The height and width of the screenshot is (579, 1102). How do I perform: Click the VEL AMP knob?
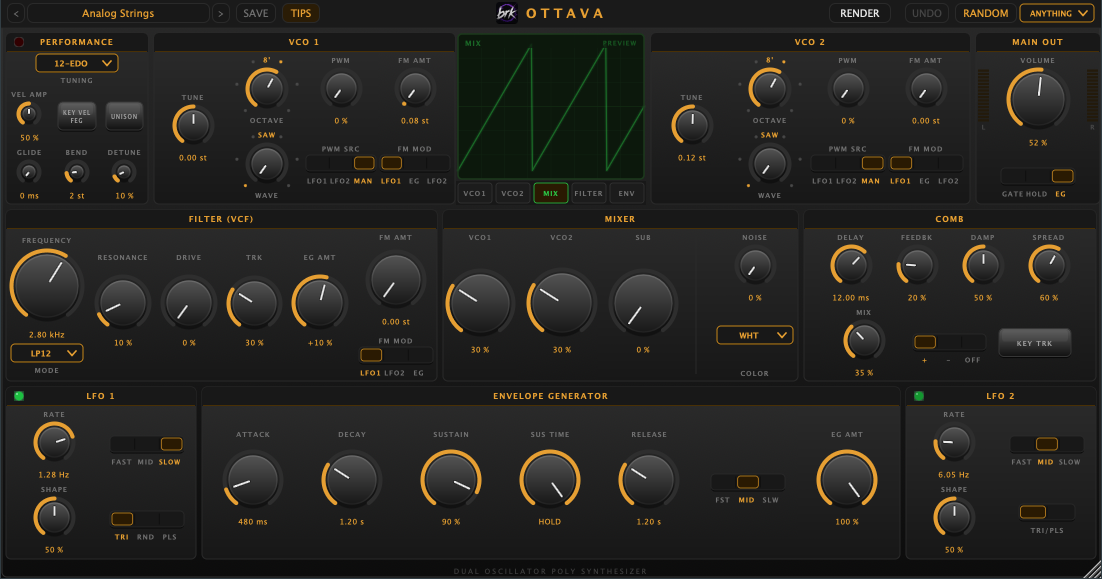(29, 114)
